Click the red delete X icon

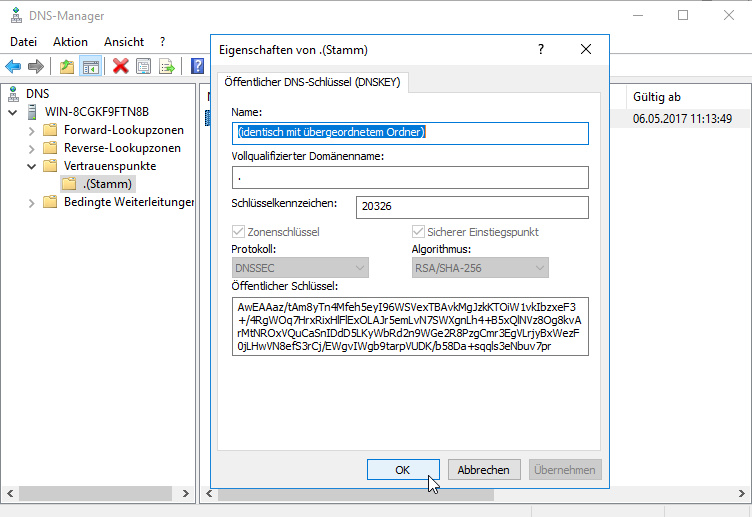coord(121,66)
